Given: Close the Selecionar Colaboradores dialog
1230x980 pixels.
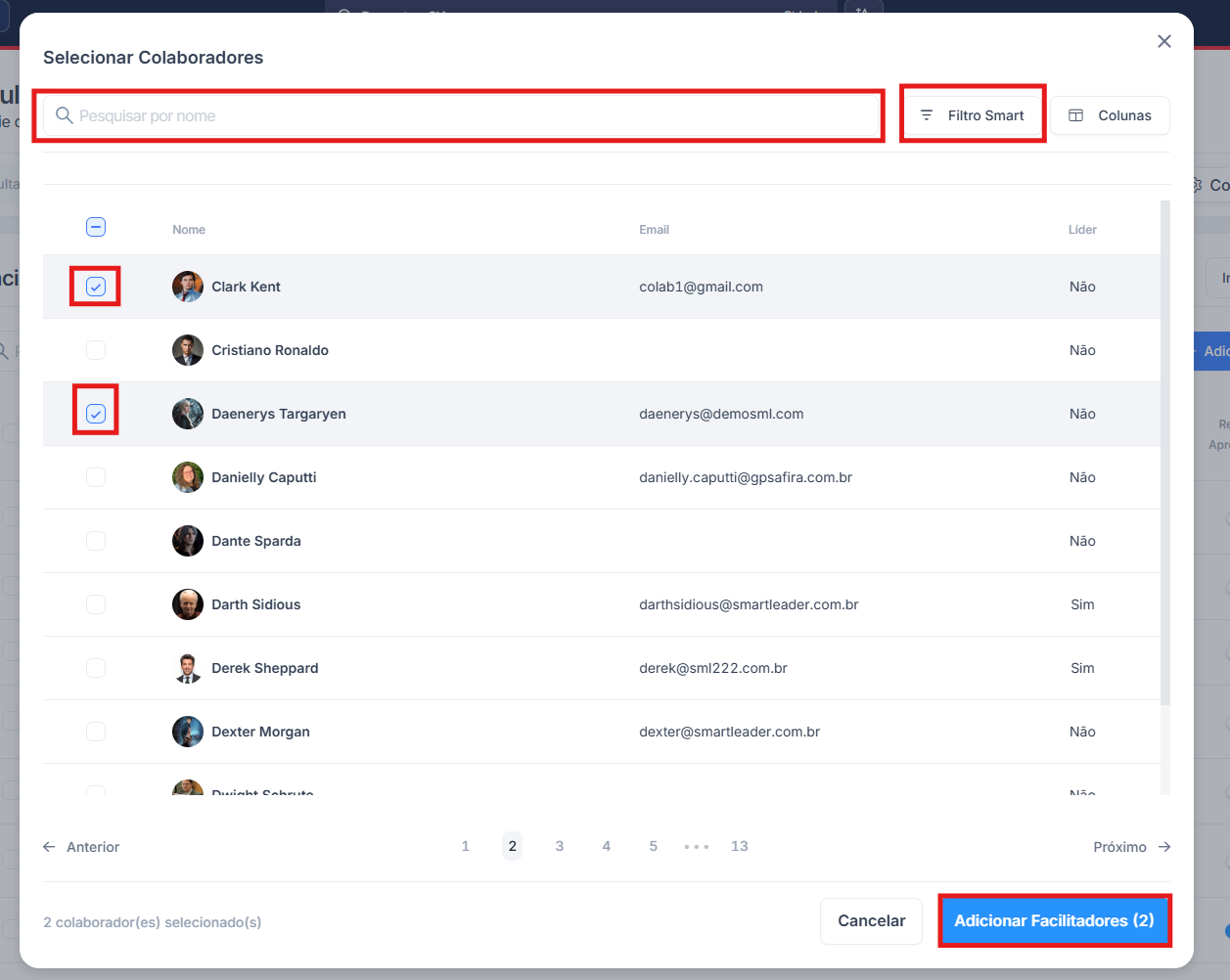Looking at the screenshot, I should coord(1163,41).
